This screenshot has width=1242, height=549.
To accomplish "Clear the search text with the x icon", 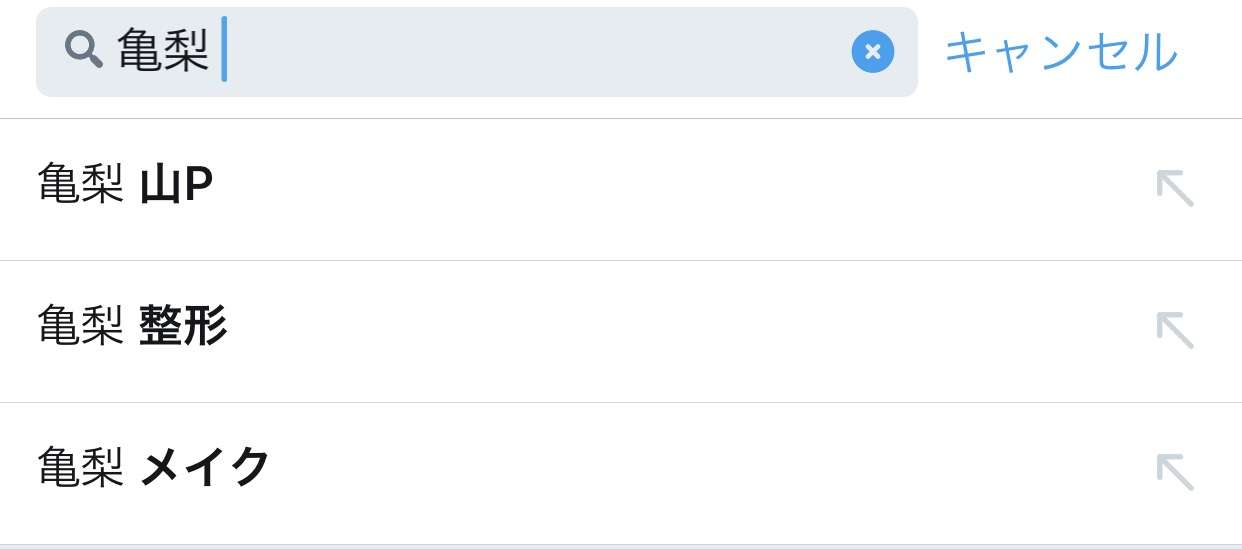I will tap(872, 52).
